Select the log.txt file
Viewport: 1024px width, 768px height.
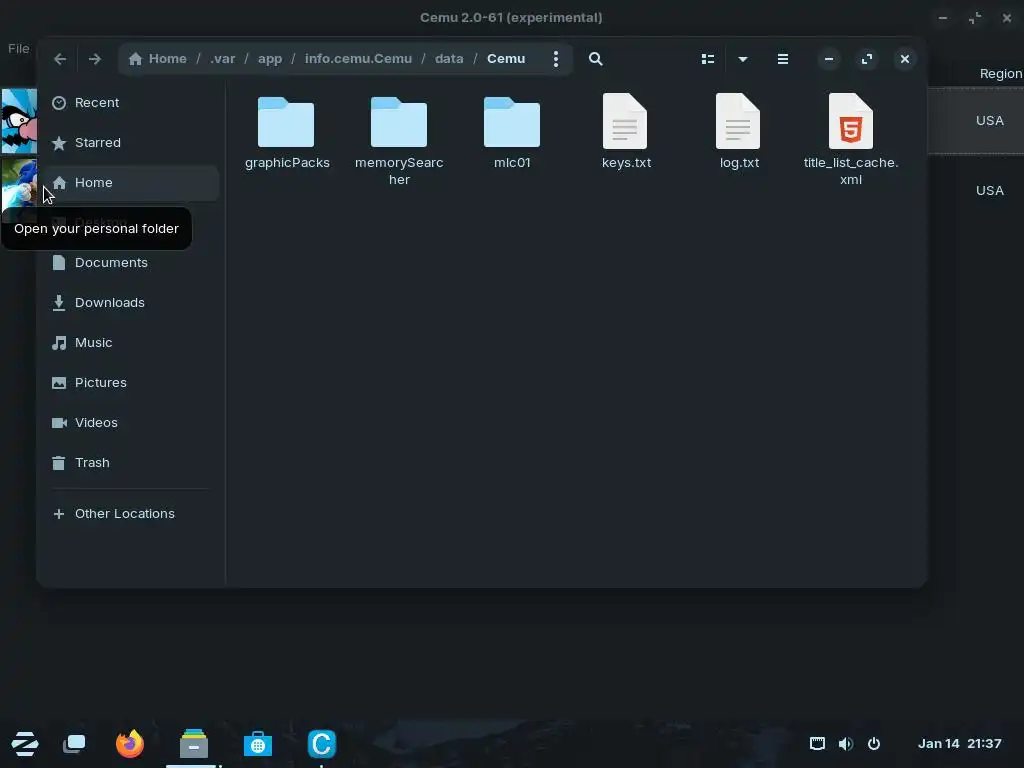[739, 132]
